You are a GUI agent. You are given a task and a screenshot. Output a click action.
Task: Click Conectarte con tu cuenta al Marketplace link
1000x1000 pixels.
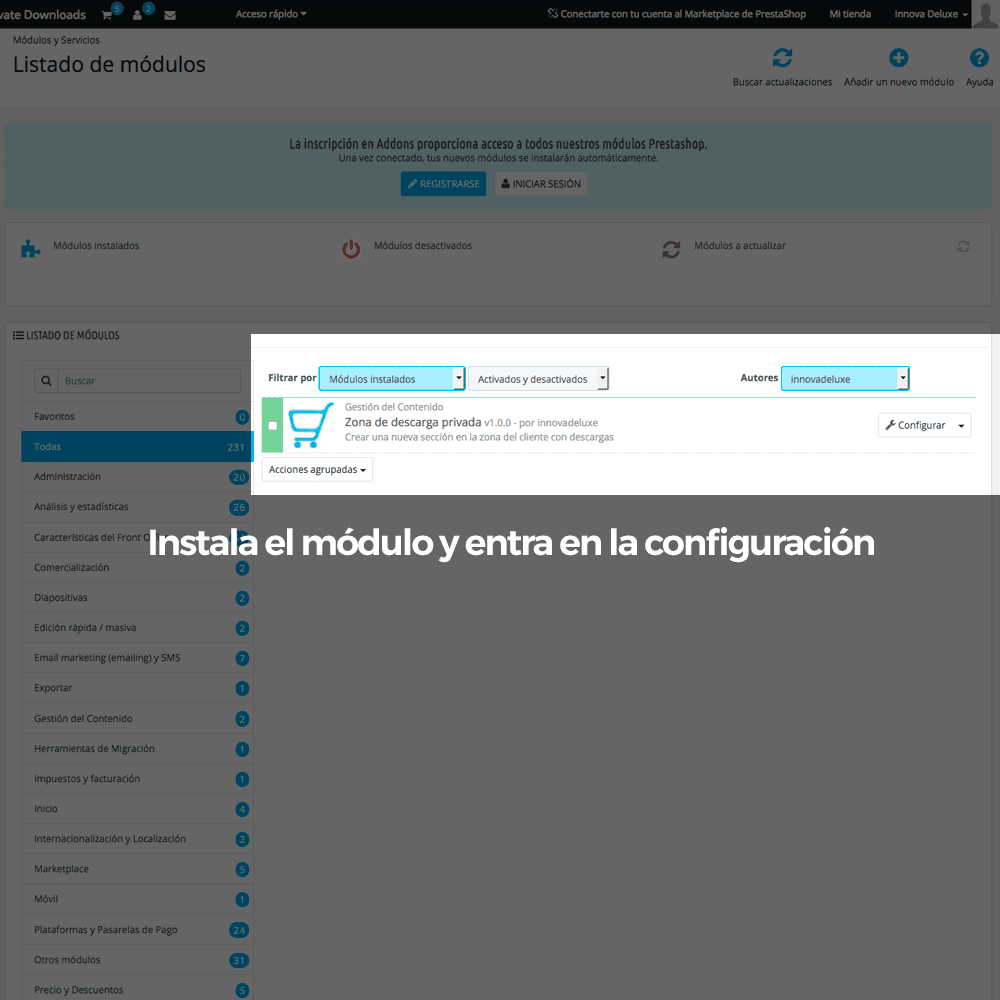point(677,14)
